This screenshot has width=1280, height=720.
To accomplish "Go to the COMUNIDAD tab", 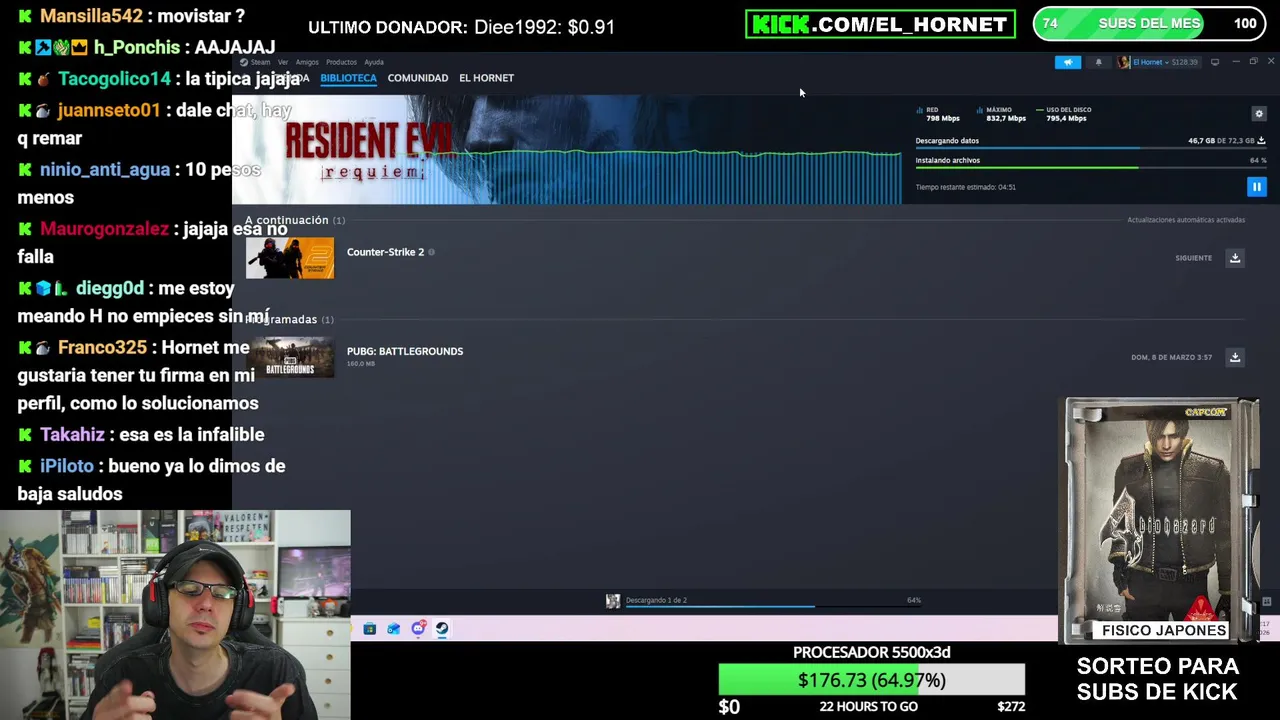I will click(417, 78).
